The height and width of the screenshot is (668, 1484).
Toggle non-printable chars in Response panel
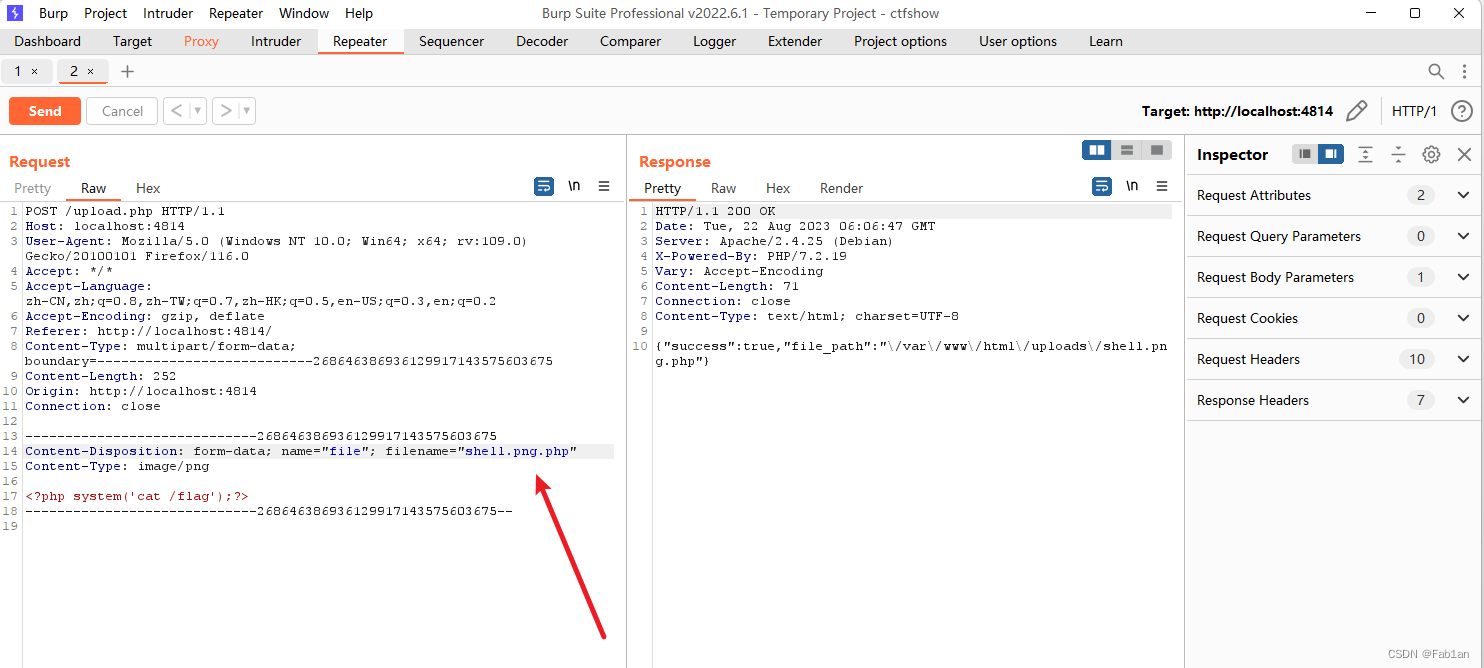tap(1132, 186)
